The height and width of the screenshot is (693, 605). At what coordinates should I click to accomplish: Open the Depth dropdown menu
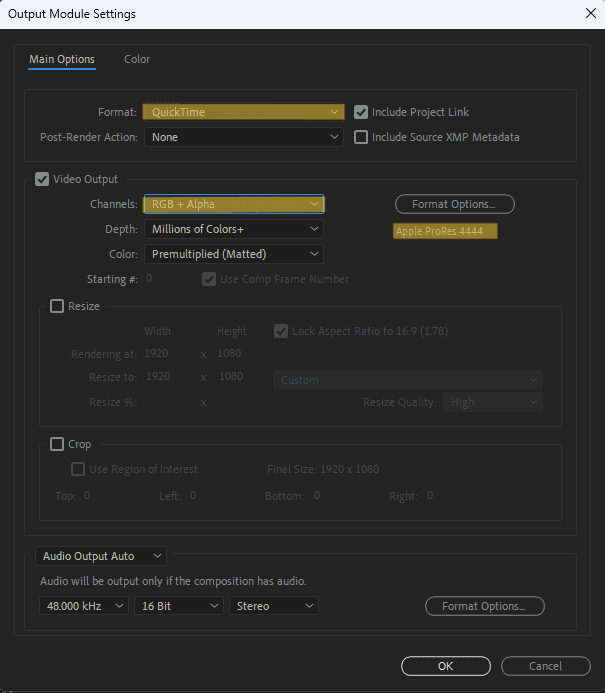tap(234, 229)
